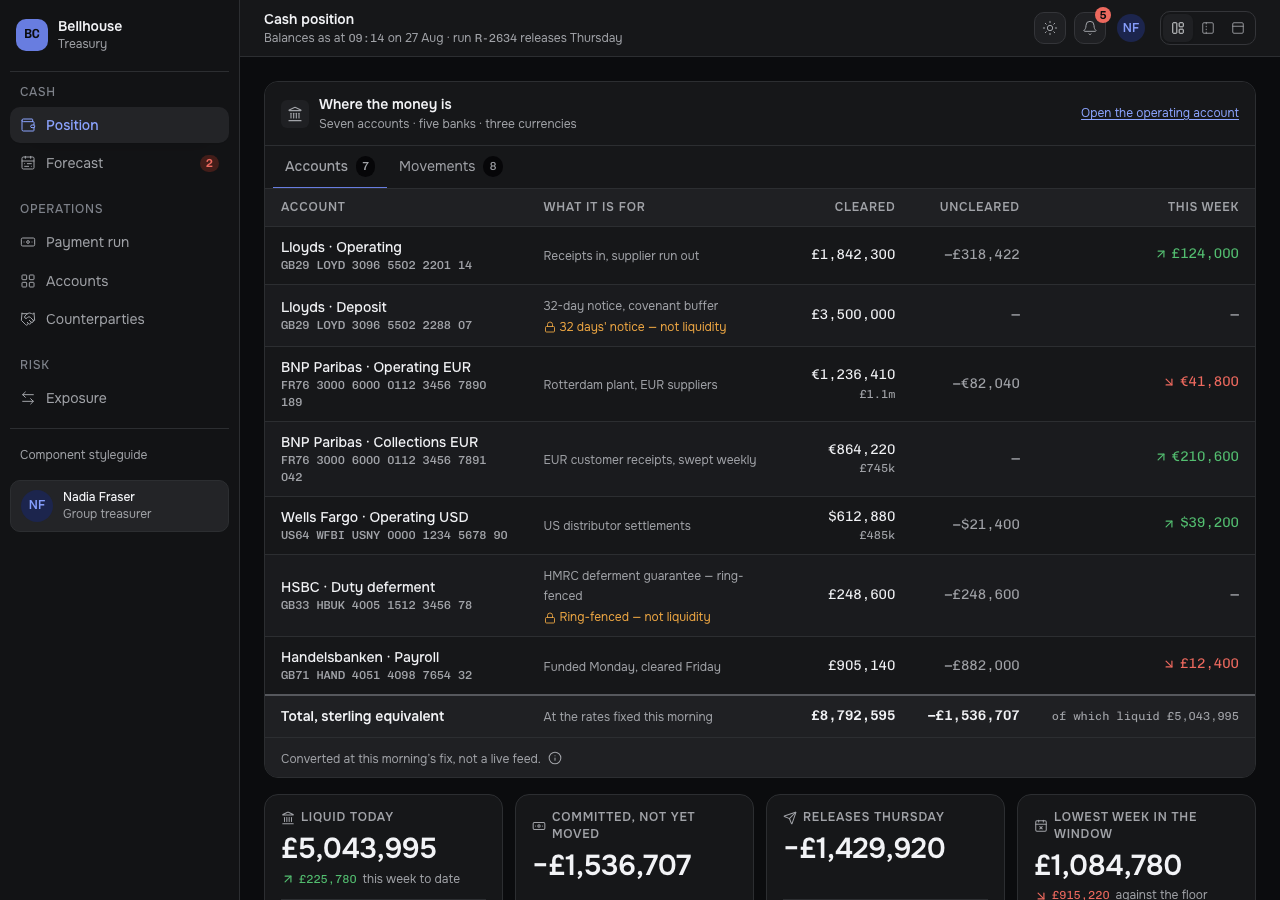Click the £3,500,000 cleared balance
1280x900 pixels.
tap(853, 315)
